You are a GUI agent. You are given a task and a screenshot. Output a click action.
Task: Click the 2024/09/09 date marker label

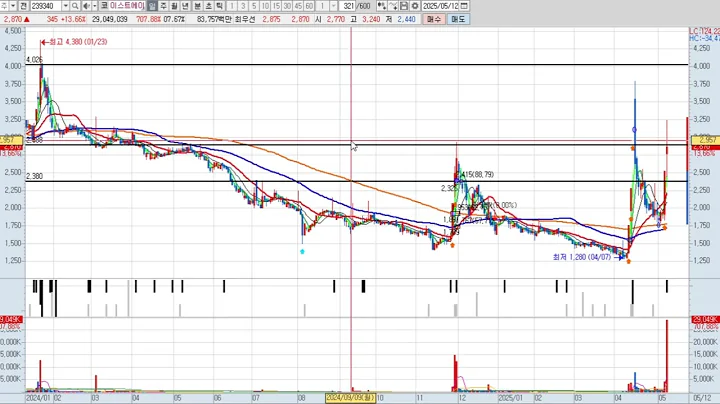(x=350, y=398)
